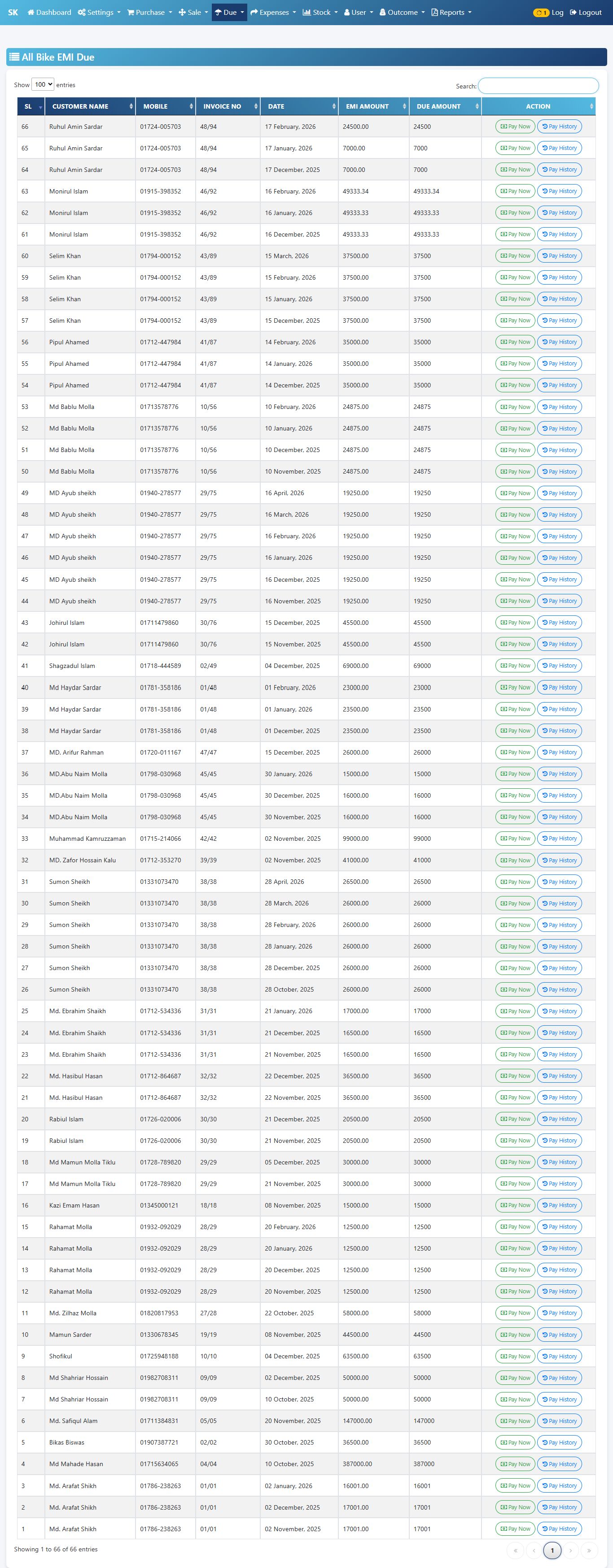Pay Now for SL 49 MD Ayub sheikh

[x=515, y=493]
